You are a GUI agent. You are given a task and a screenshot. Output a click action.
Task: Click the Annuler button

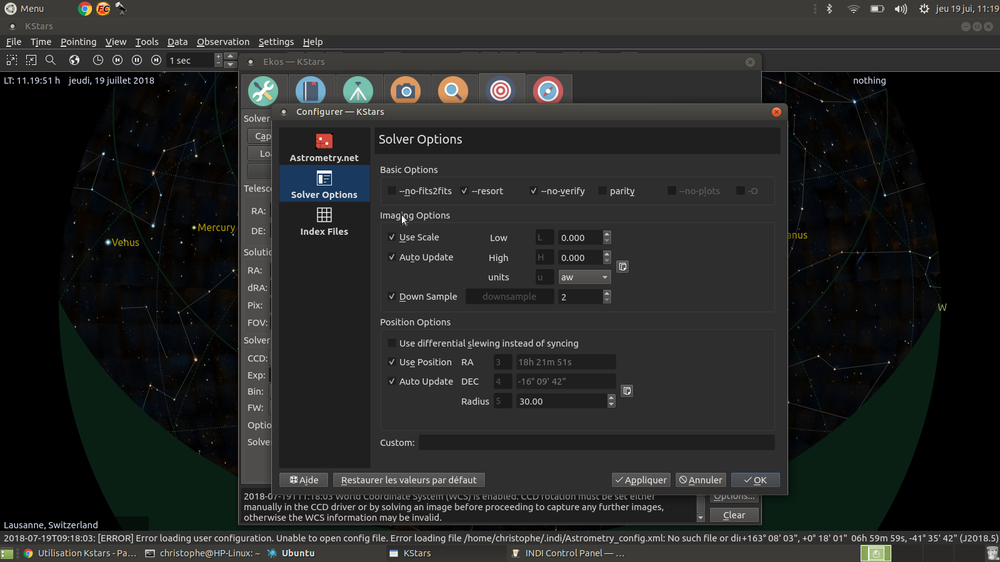(700, 480)
